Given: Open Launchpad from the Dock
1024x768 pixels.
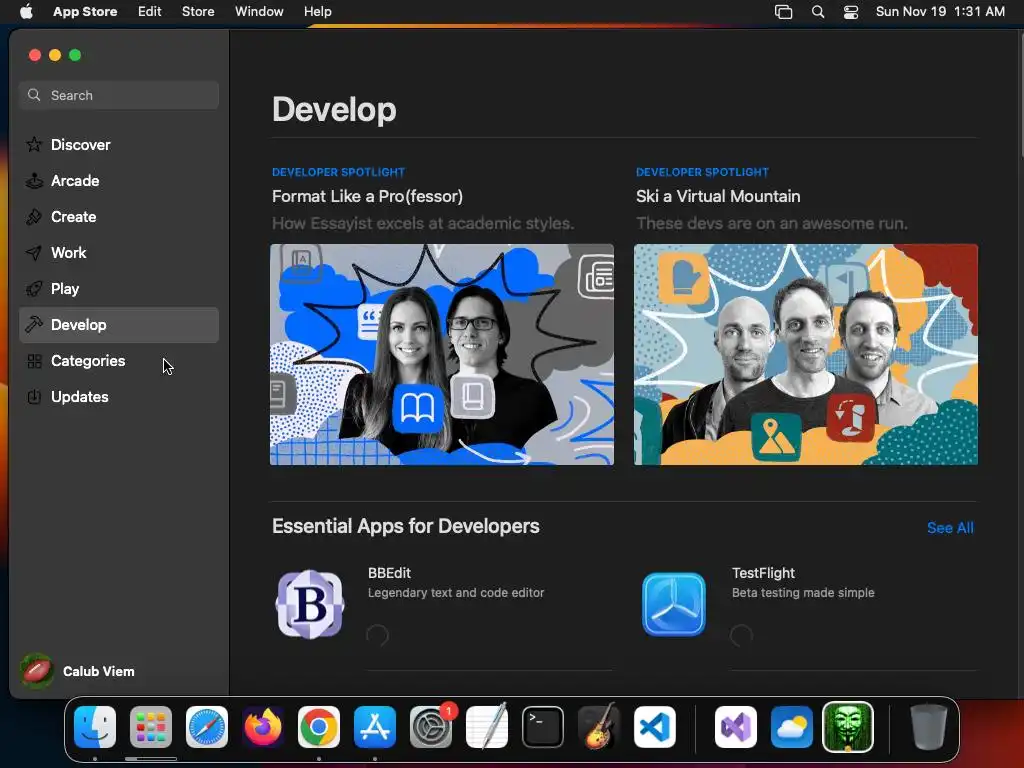Looking at the screenshot, I should (151, 727).
